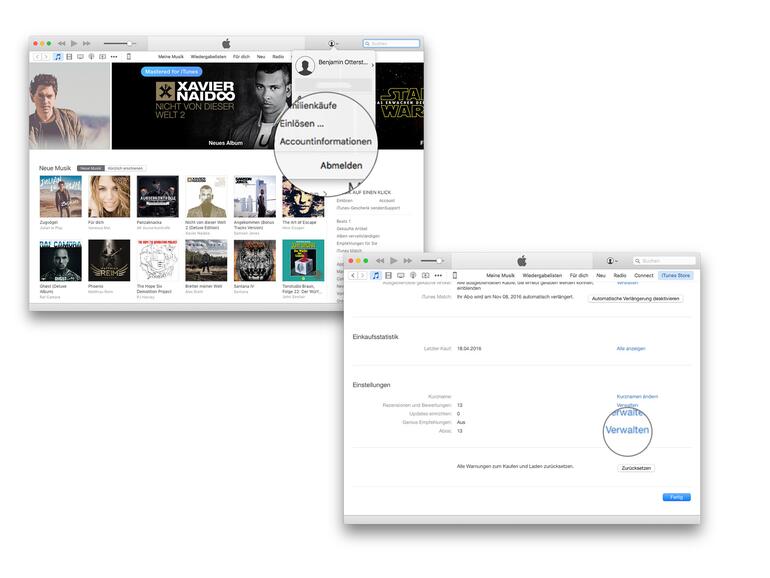The height and width of the screenshot is (578, 770).
Task: Open Xavier Naidoo album banner
Action: (203, 106)
